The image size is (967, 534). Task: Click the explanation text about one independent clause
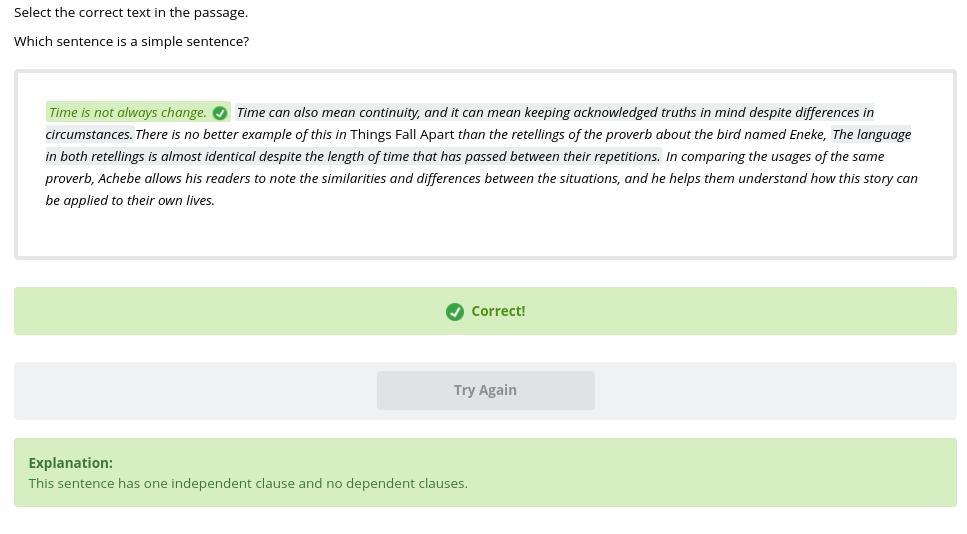(247, 483)
